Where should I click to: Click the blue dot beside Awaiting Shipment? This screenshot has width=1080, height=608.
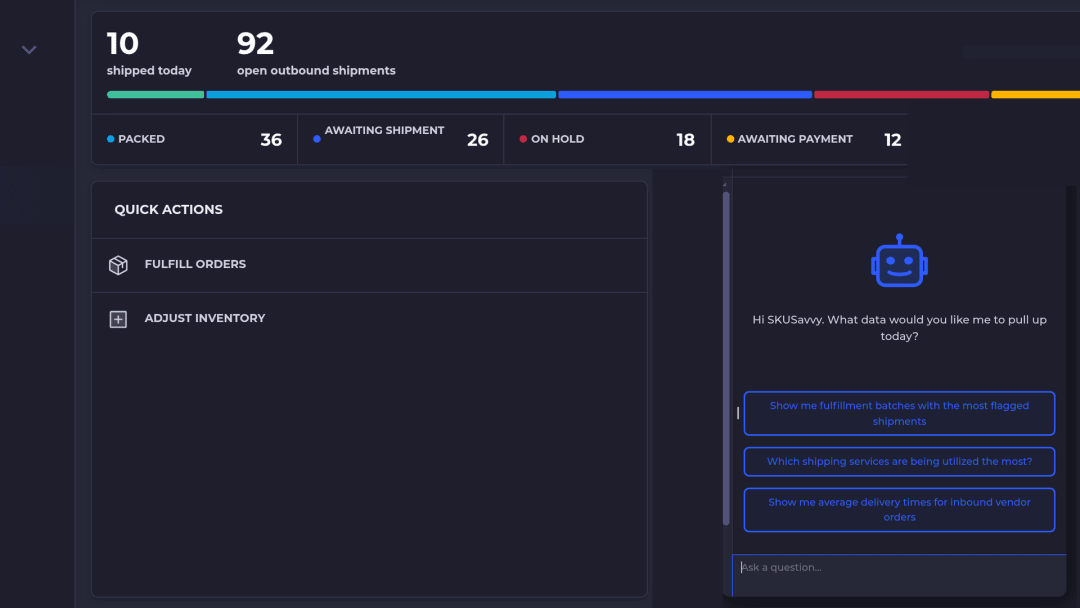click(317, 139)
